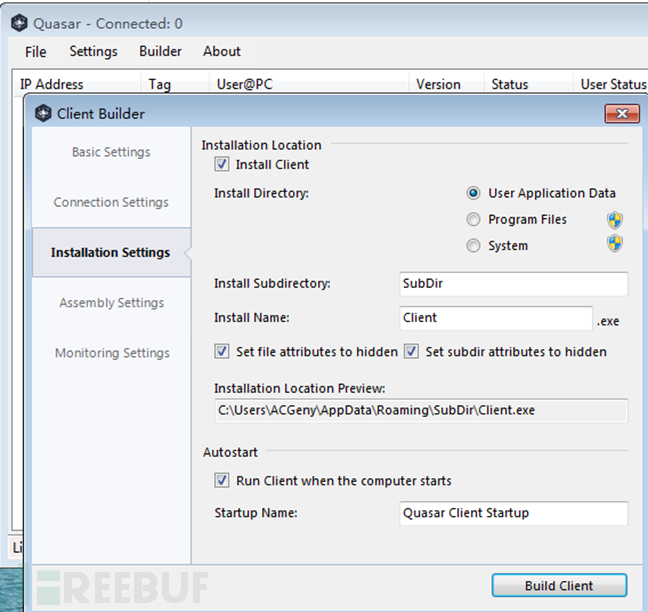Click the Client Builder dialog title icon
The width and height of the screenshot is (648, 612).
(x=43, y=113)
